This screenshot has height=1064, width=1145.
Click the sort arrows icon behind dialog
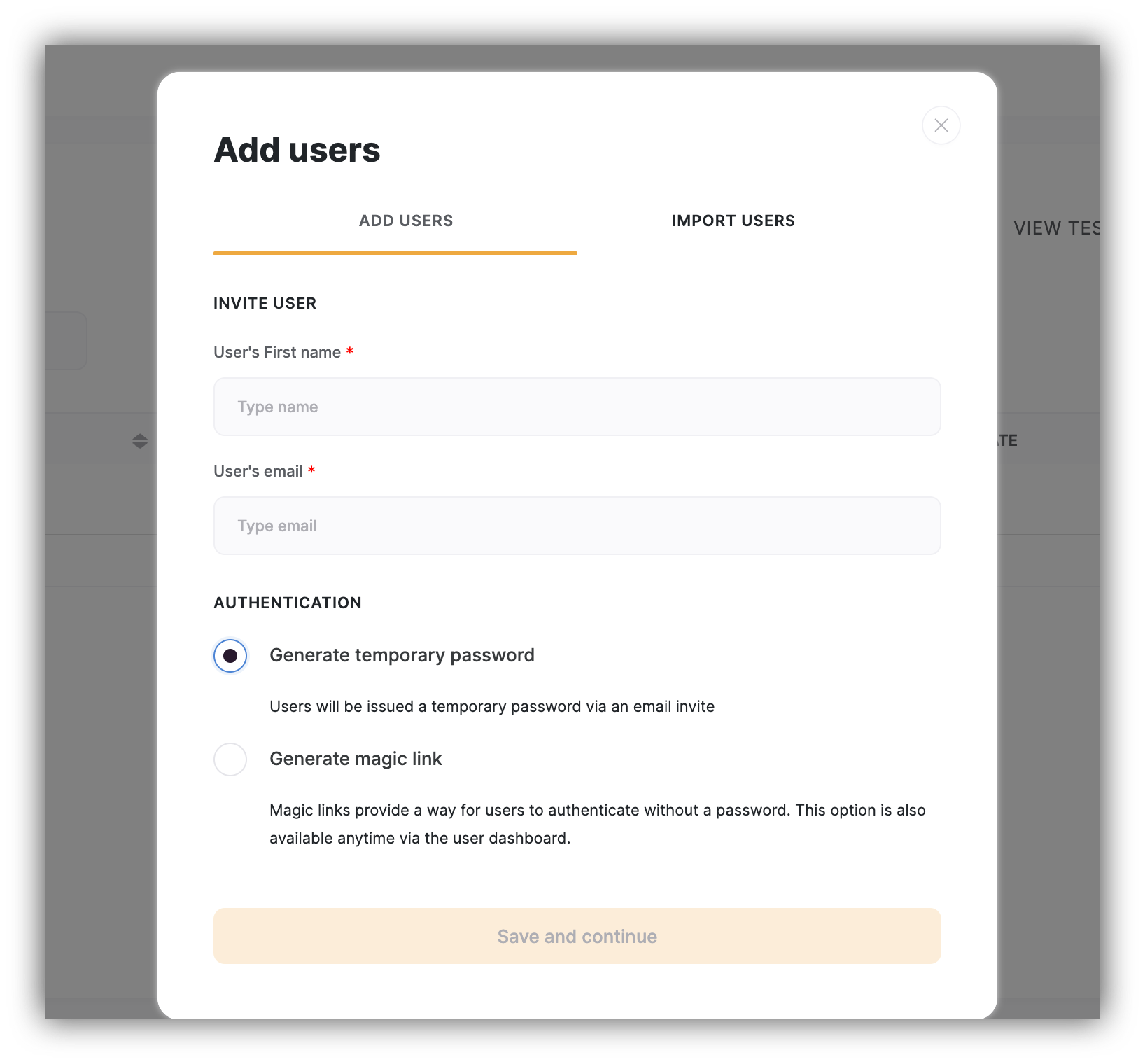coord(140,441)
